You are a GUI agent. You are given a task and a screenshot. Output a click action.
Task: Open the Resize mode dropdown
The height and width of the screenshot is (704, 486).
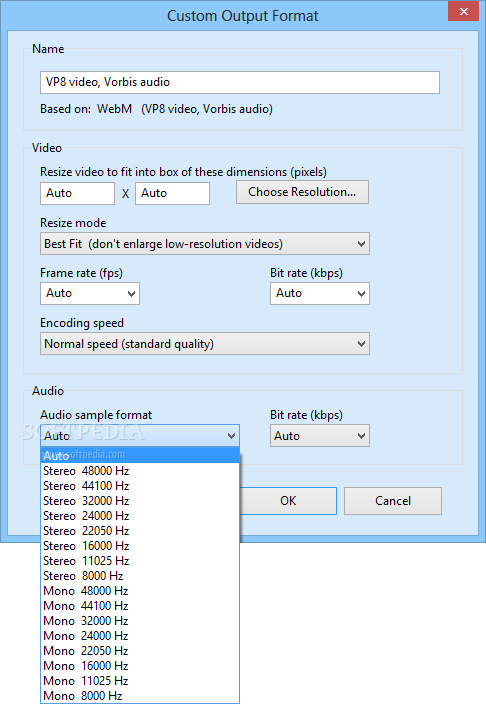(x=205, y=243)
